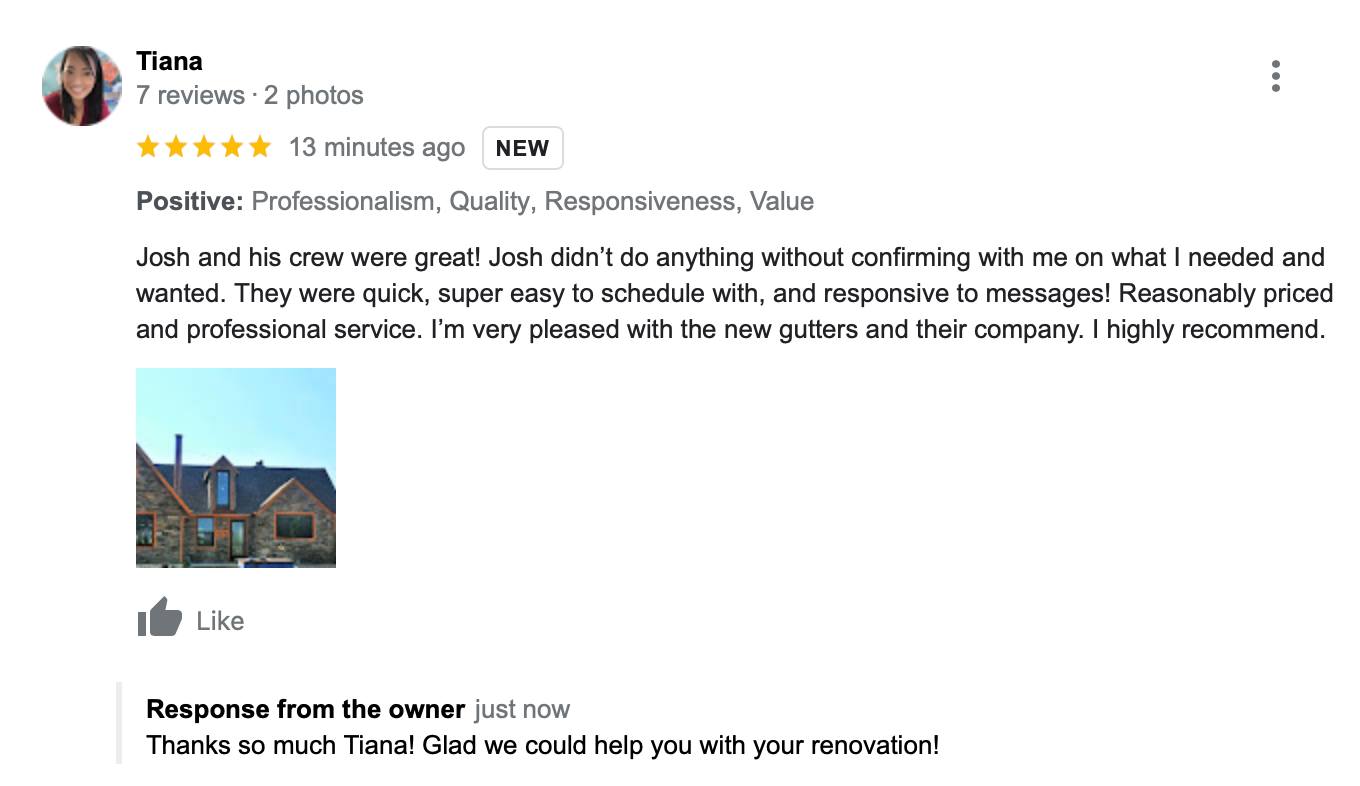This screenshot has height=786, width=1360.
Task: Click the first yellow rating star
Action: tap(148, 148)
